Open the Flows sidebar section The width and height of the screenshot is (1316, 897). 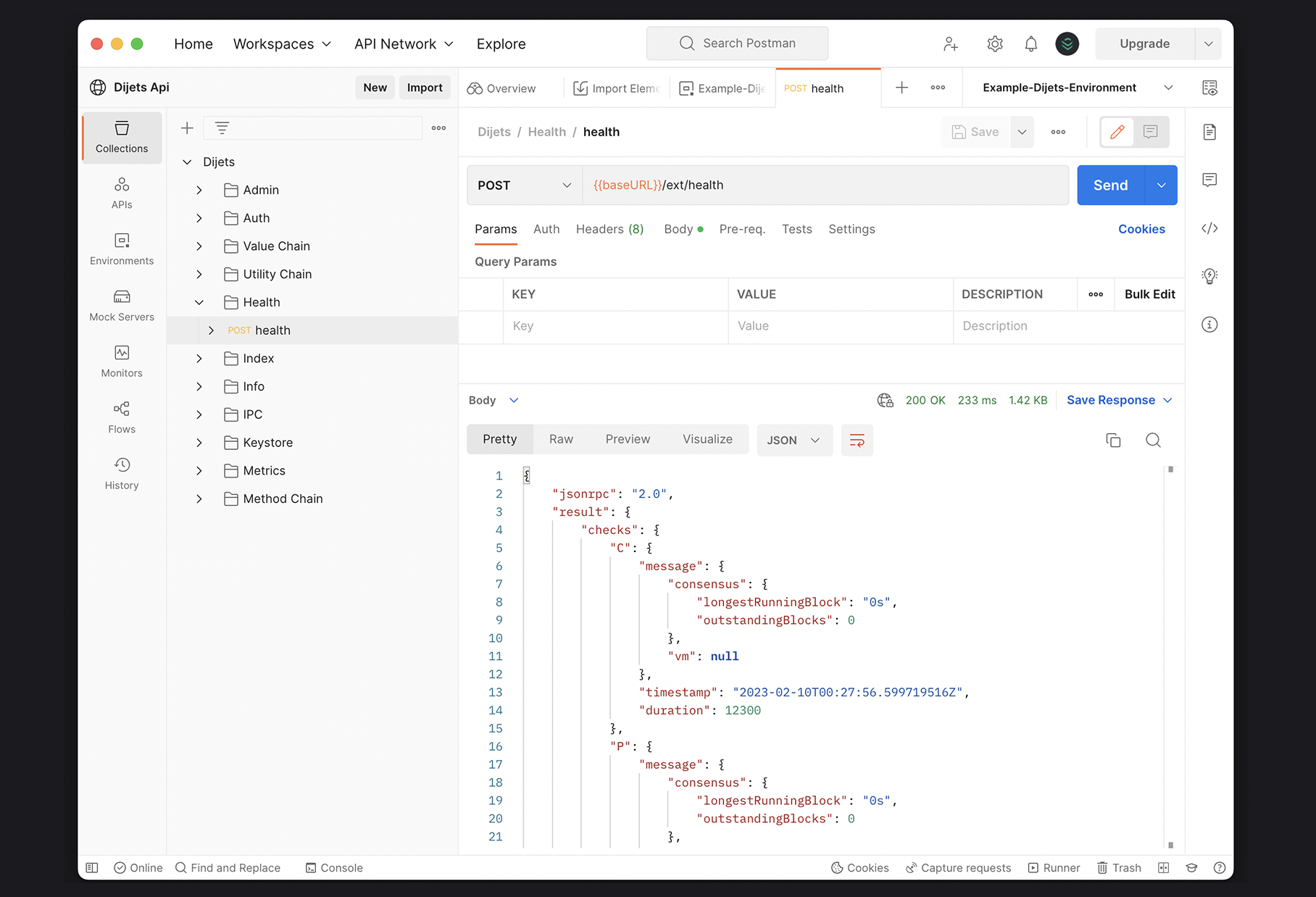click(122, 417)
